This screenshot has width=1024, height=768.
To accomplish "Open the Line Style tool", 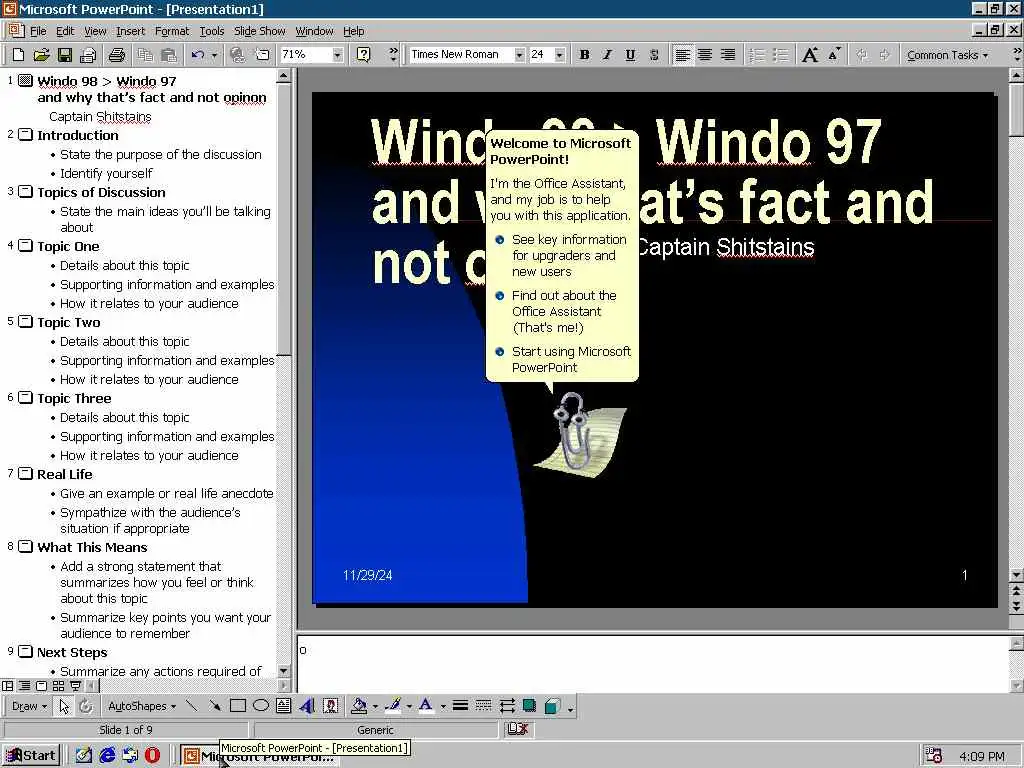I will 460,706.
